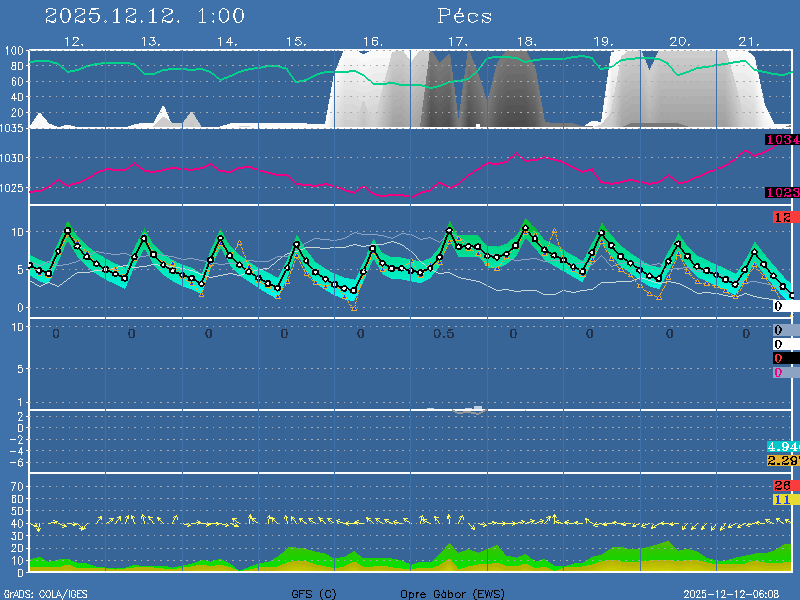Viewport: 800px width, 600px height.
Task: Click the pink pressure maximum label 1034
Action: coord(782,140)
